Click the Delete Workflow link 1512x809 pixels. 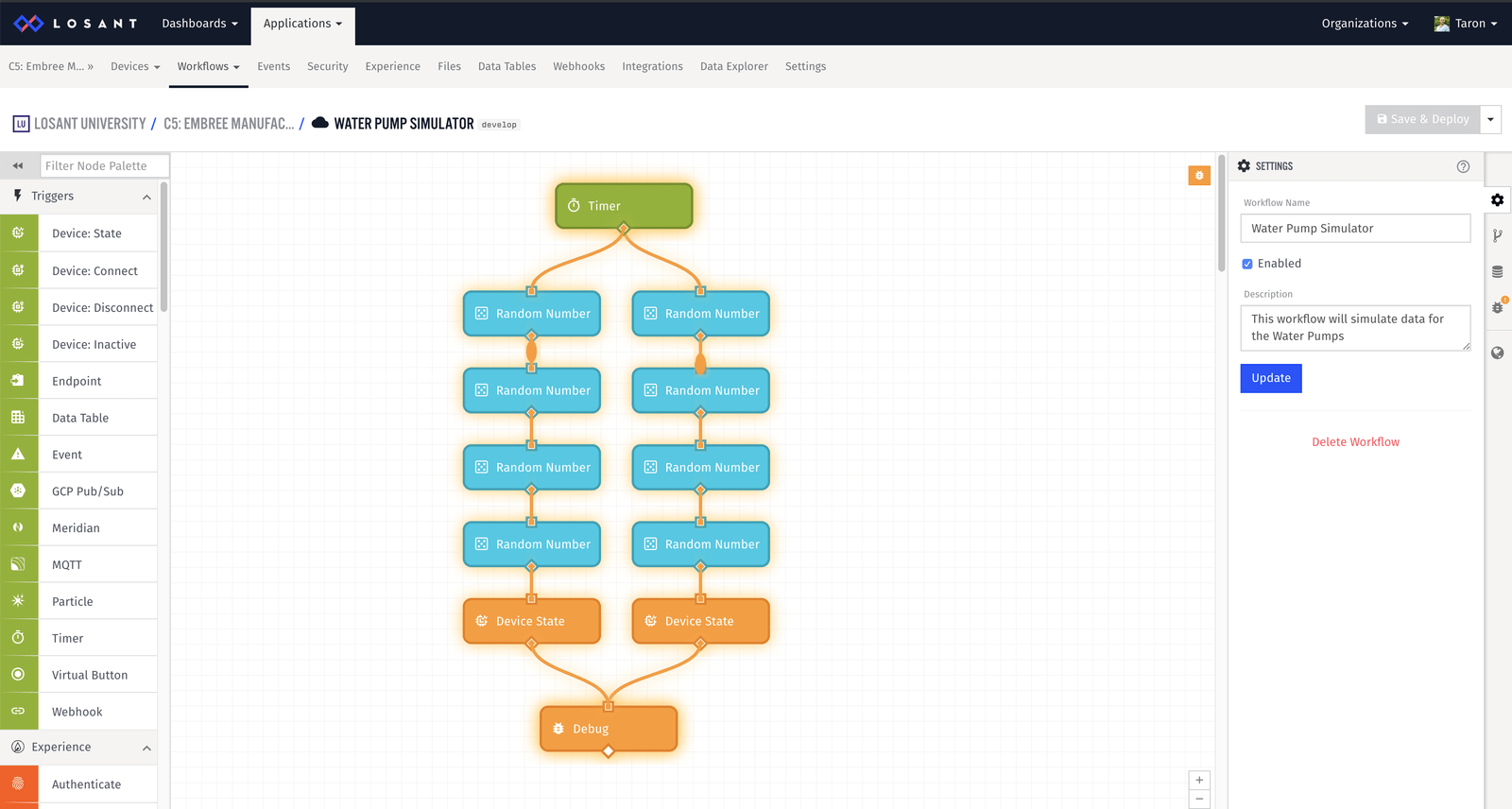[x=1355, y=441]
